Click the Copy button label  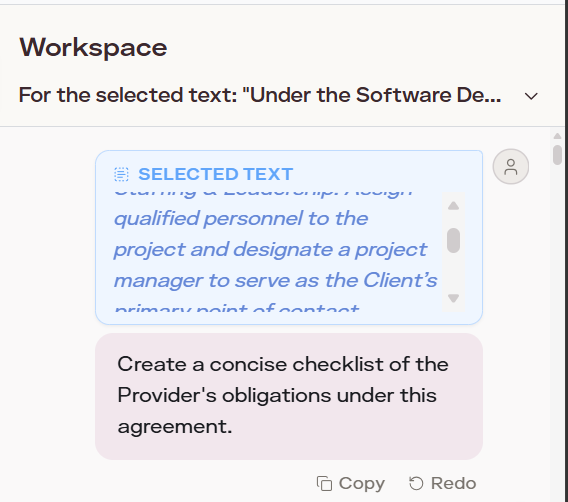pos(362,484)
